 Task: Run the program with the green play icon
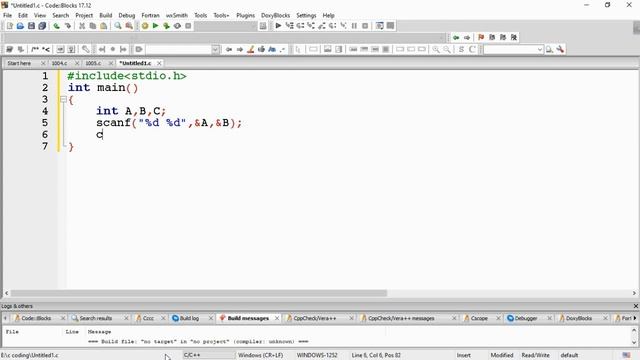pos(156,26)
